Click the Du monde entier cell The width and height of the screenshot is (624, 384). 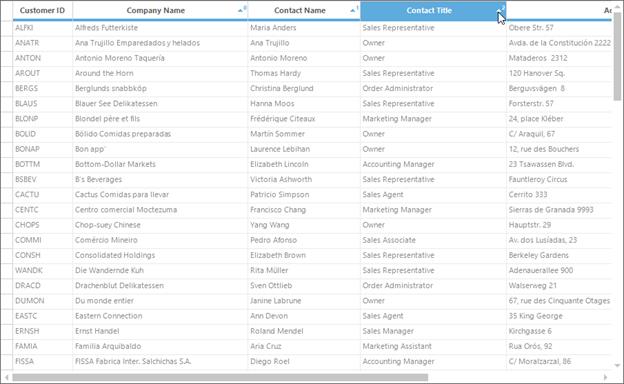[x=160, y=301]
